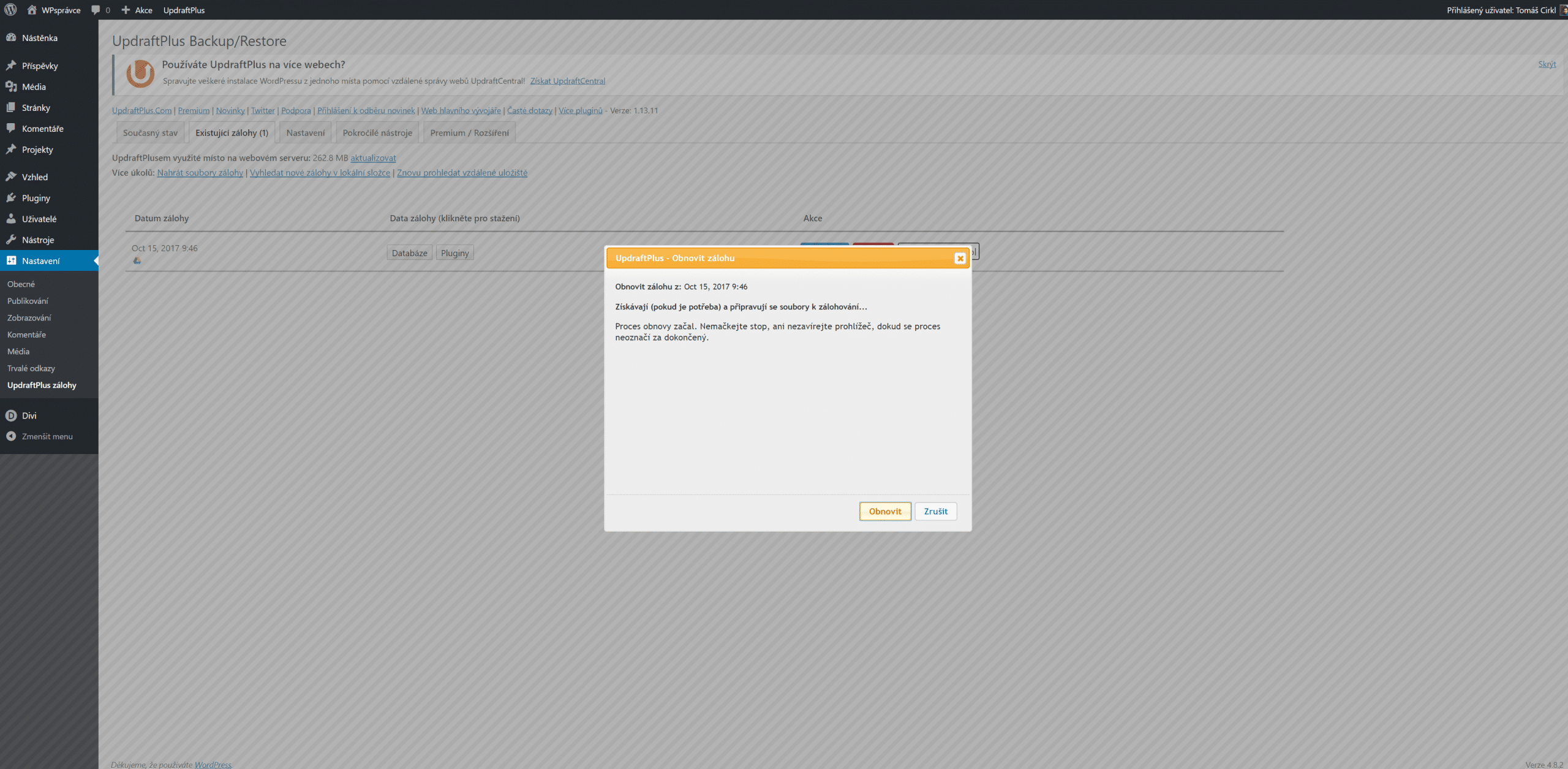
Task: Click the Zrušit button in dialog
Action: [935, 511]
